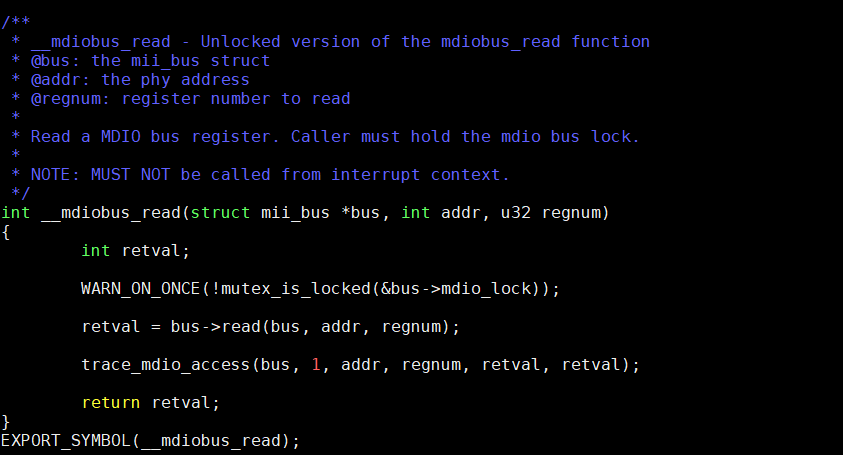Click the red numeral 1 argument
This screenshot has width=843, height=455.
[x=316, y=365]
